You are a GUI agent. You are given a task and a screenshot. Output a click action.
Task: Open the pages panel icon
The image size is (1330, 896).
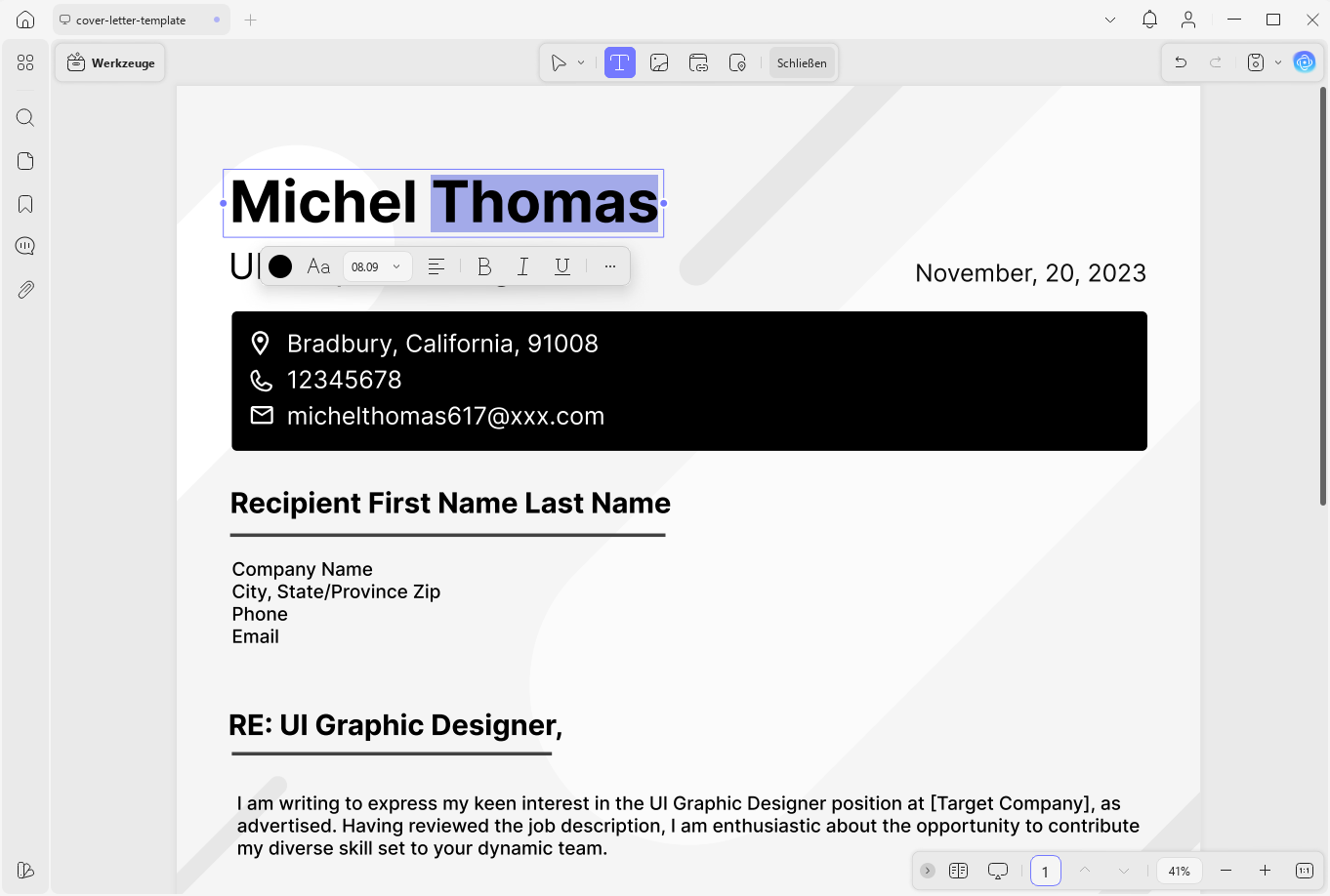tap(25, 161)
